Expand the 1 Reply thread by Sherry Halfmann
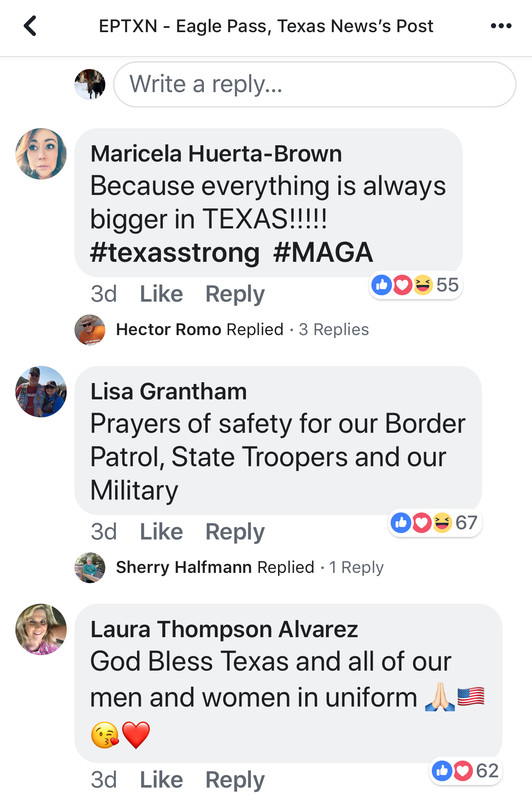This screenshot has width=532, height=800. [356, 567]
